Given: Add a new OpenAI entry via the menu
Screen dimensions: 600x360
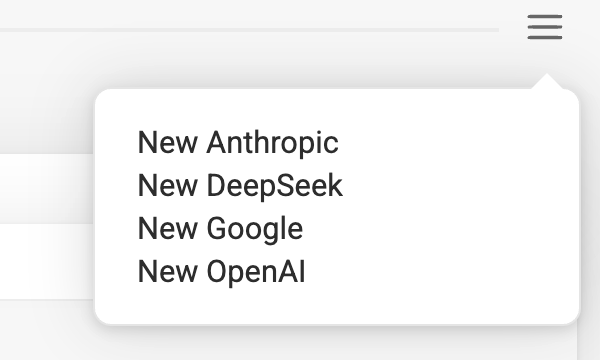Looking at the screenshot, I should pos(221,271).
